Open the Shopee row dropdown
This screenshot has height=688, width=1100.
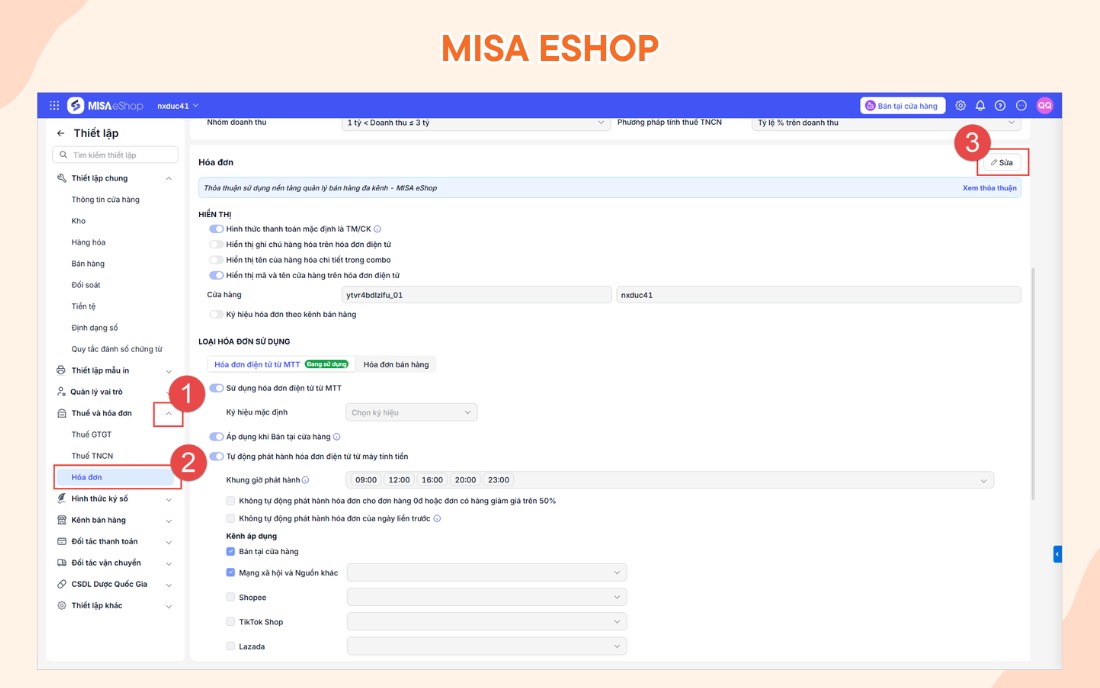487,597
